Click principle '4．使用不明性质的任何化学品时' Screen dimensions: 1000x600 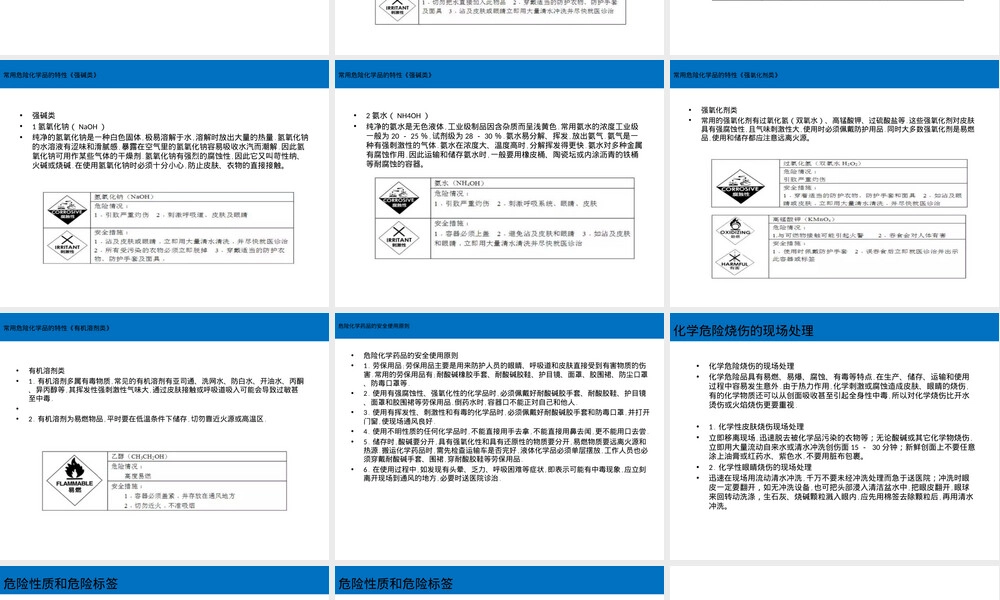[x=506, y=432]
